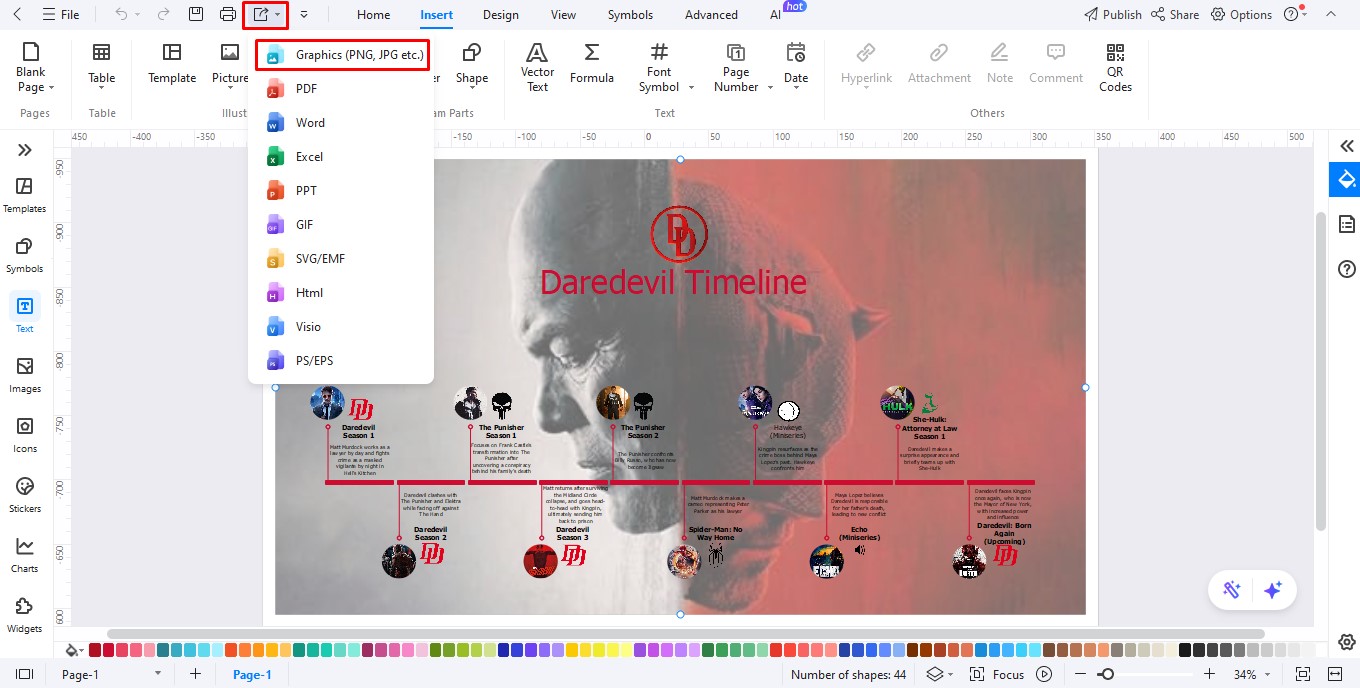Image resolution: width=1360 pixels, height=688 pixels.
Task: Open the Export dropdown icon
Action: click(x=266, y=15)
